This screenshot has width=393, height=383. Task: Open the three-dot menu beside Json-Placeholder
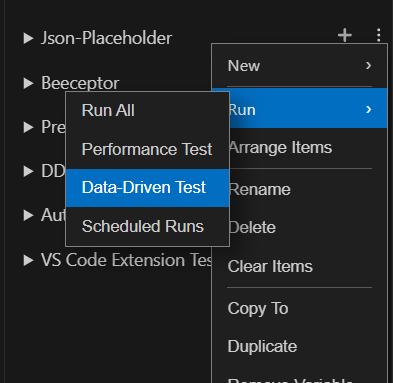378,35
